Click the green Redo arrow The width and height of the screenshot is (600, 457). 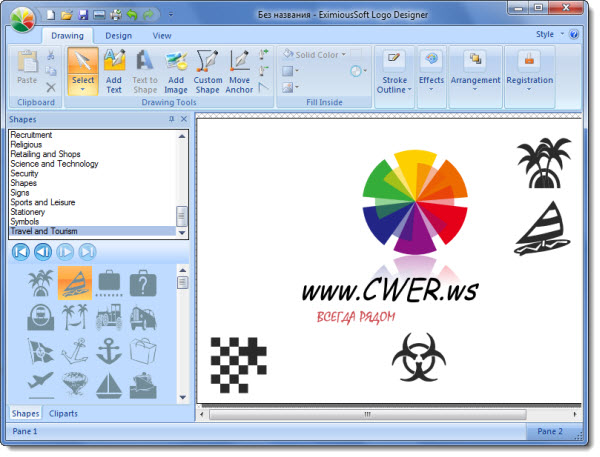coord(148,15)
